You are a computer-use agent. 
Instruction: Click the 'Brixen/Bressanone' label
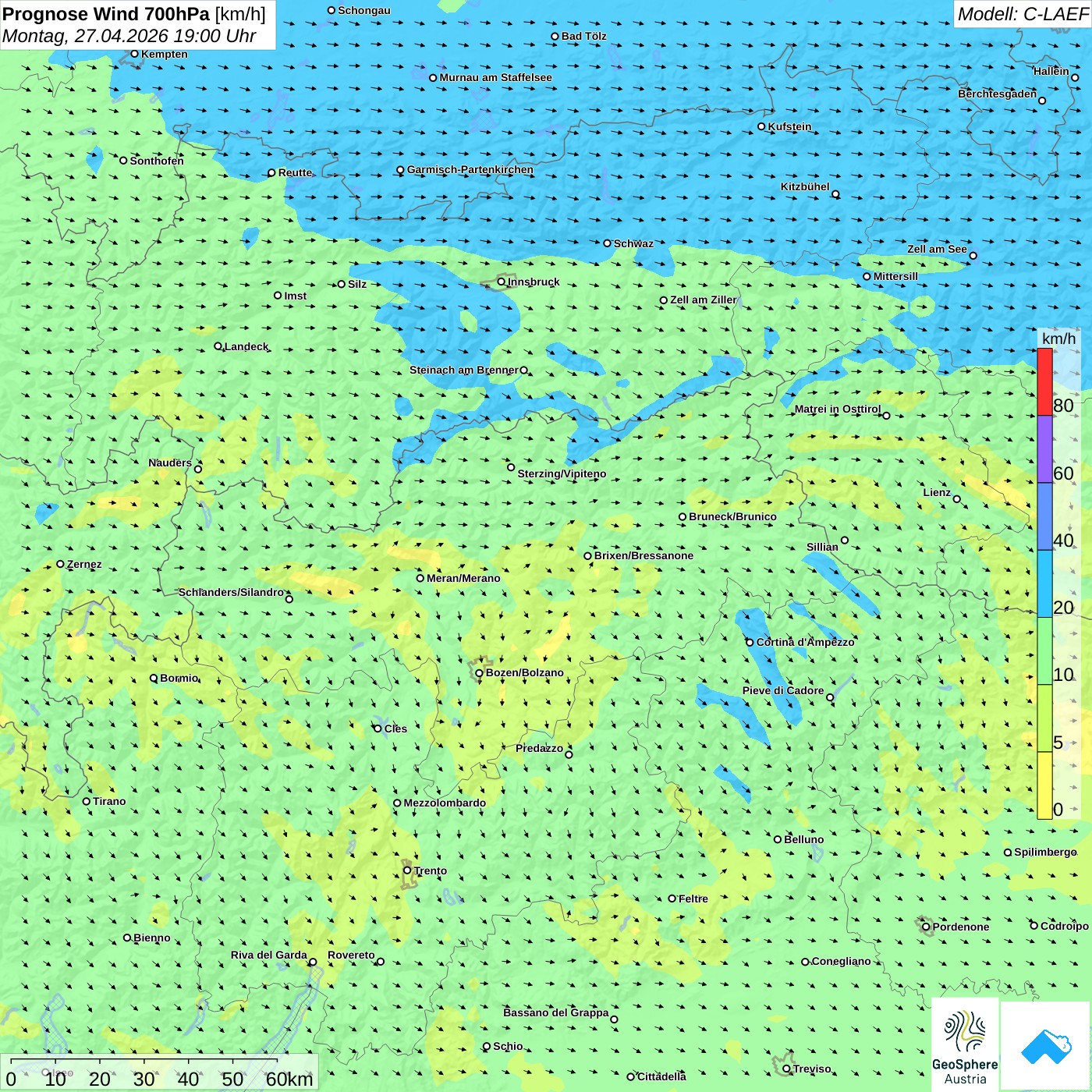(x=644, y=555)
